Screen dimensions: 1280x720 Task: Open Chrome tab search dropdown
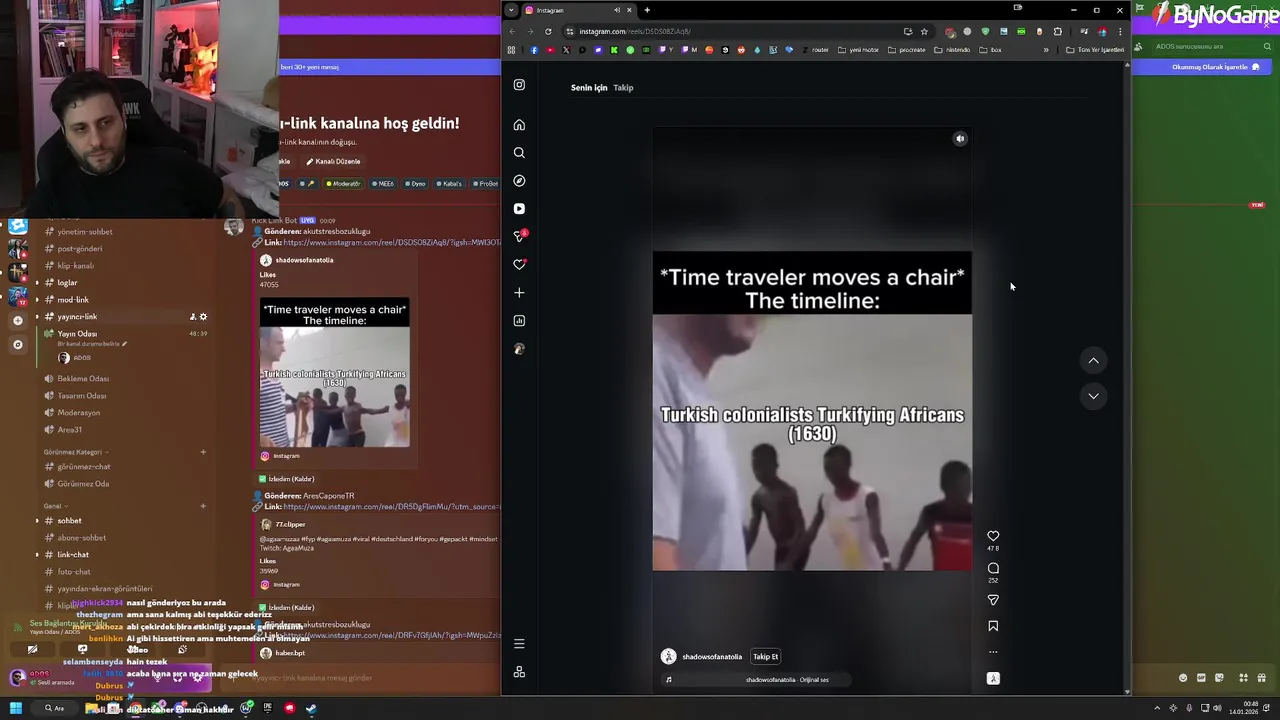coord(511,10)
